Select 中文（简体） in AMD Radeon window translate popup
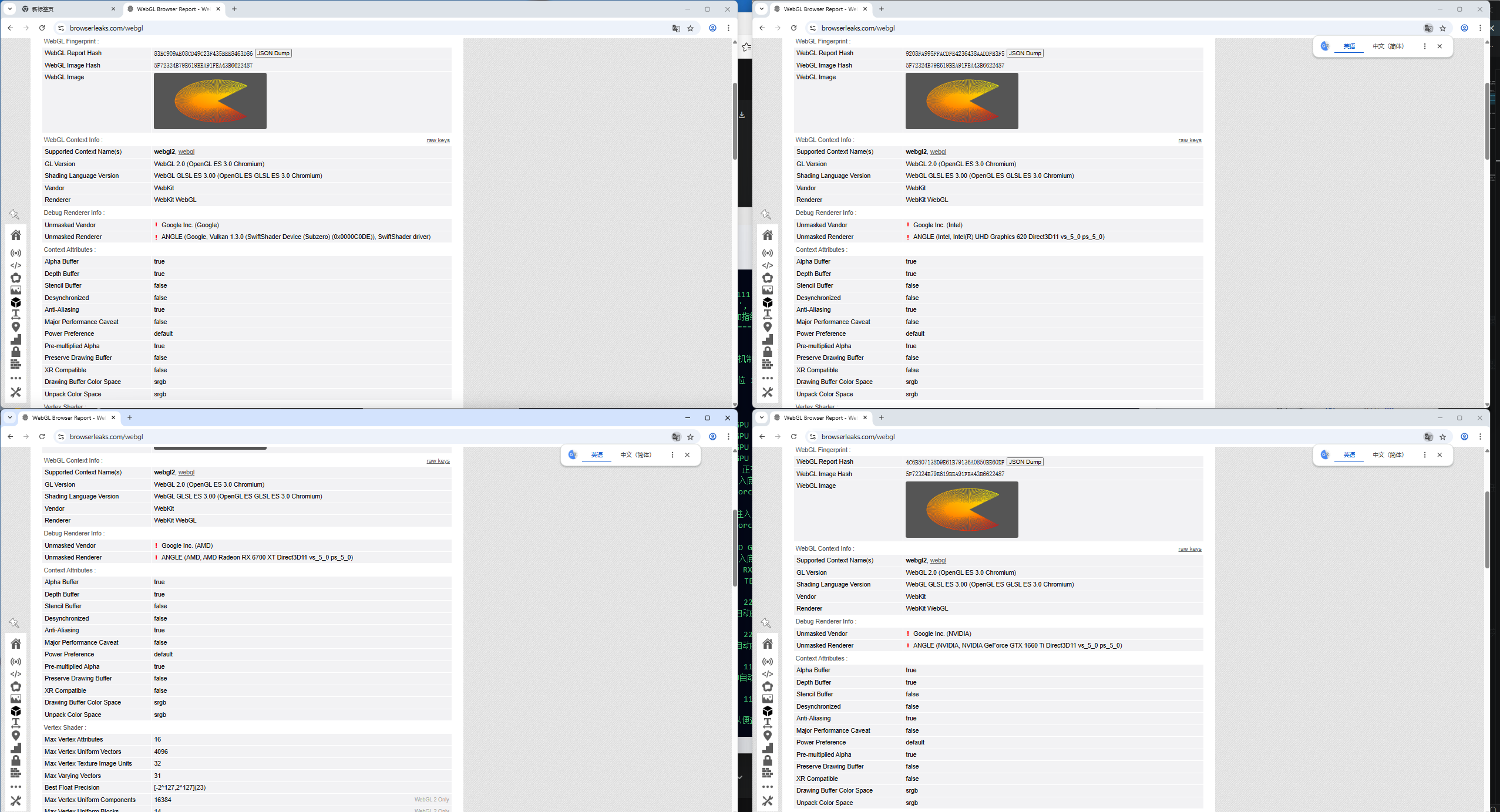1500x812 pixels. [x=636, y=455]
